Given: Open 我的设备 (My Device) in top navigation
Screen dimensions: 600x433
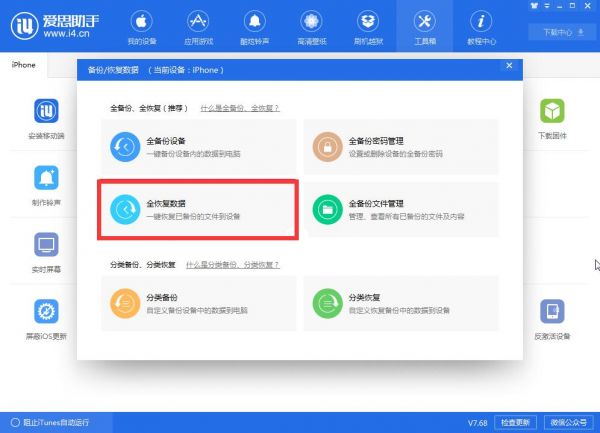Looking at the screenshot, I should (141, 27).
